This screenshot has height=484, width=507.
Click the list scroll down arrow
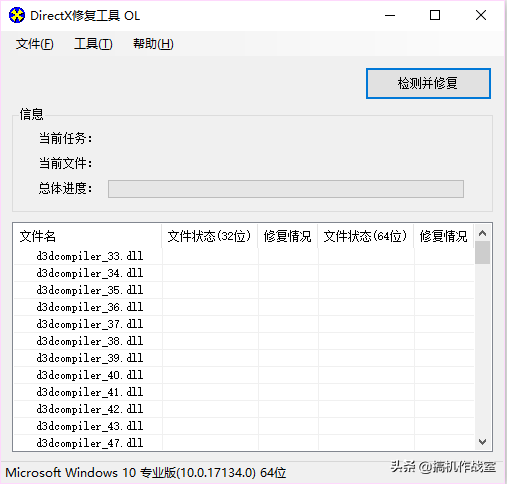pyautogui.click(x=482, y=442)
